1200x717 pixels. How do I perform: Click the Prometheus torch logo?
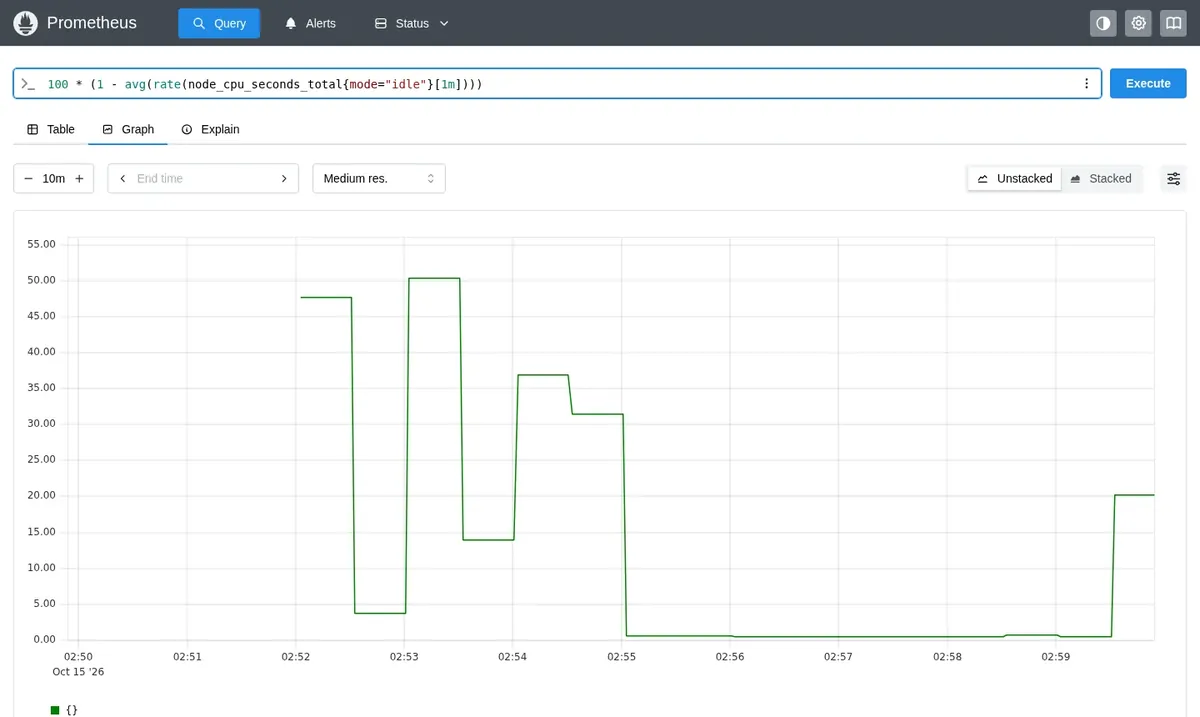point(25,23)
